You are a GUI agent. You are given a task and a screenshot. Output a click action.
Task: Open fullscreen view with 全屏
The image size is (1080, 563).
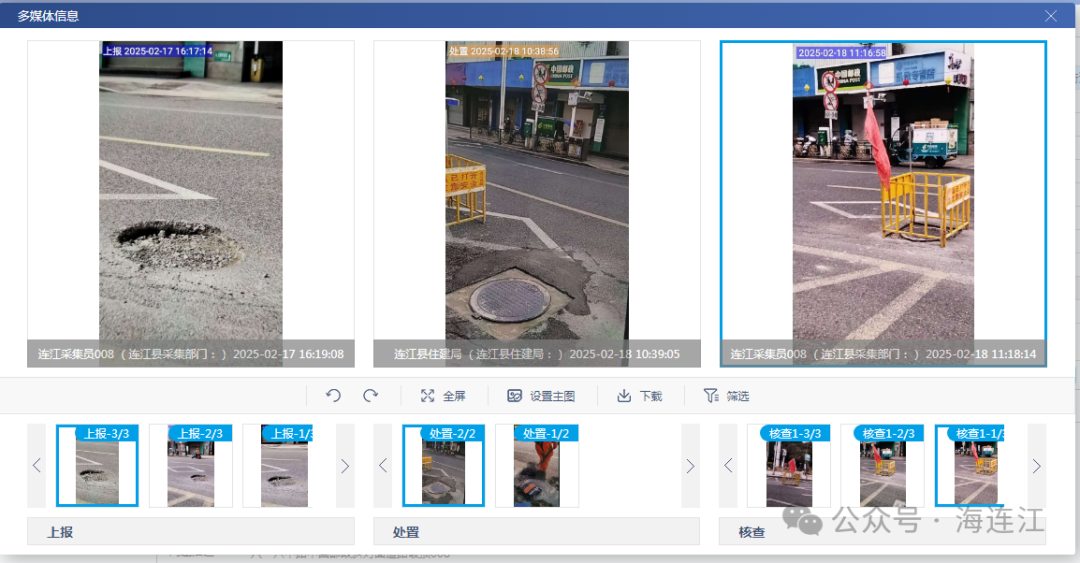pos(443,396)
